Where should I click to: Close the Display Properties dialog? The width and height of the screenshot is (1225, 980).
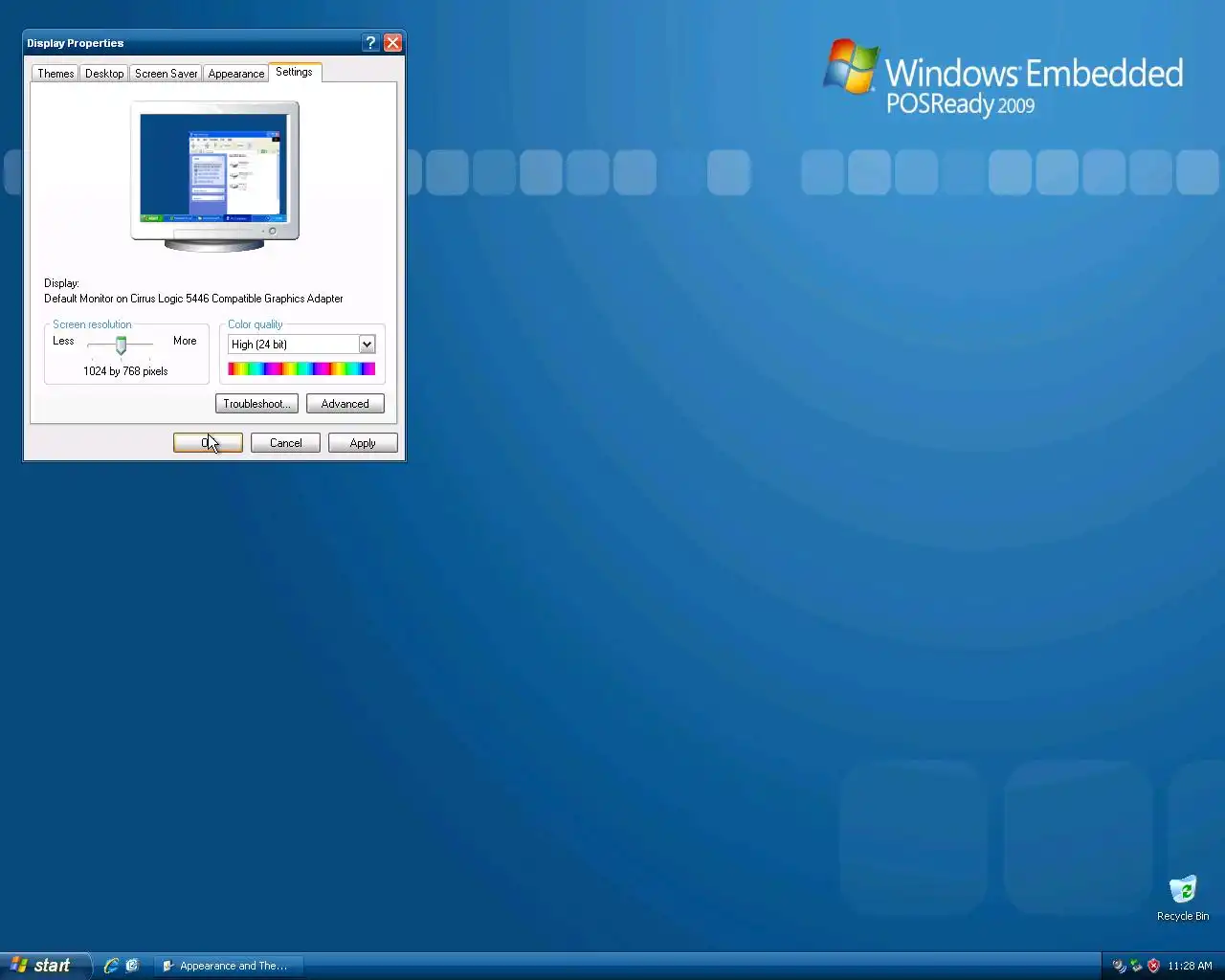(392, 43)
